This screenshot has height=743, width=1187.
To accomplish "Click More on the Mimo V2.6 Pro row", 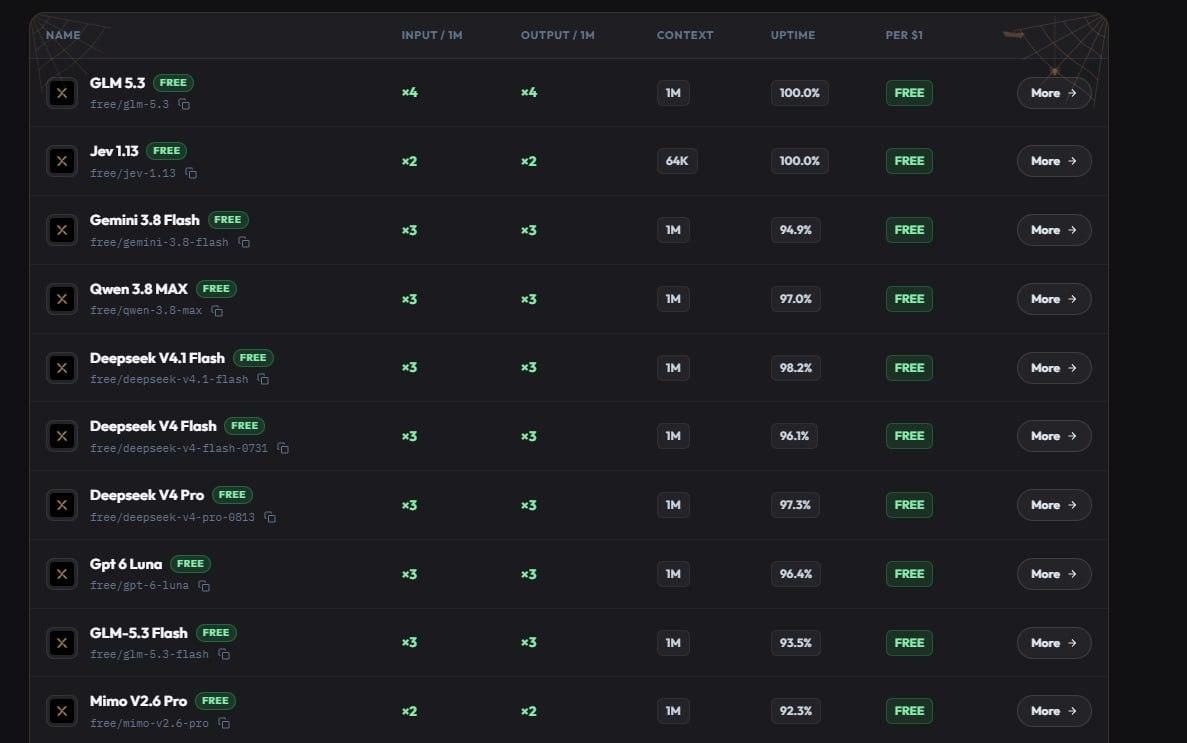I will 1054,711.
